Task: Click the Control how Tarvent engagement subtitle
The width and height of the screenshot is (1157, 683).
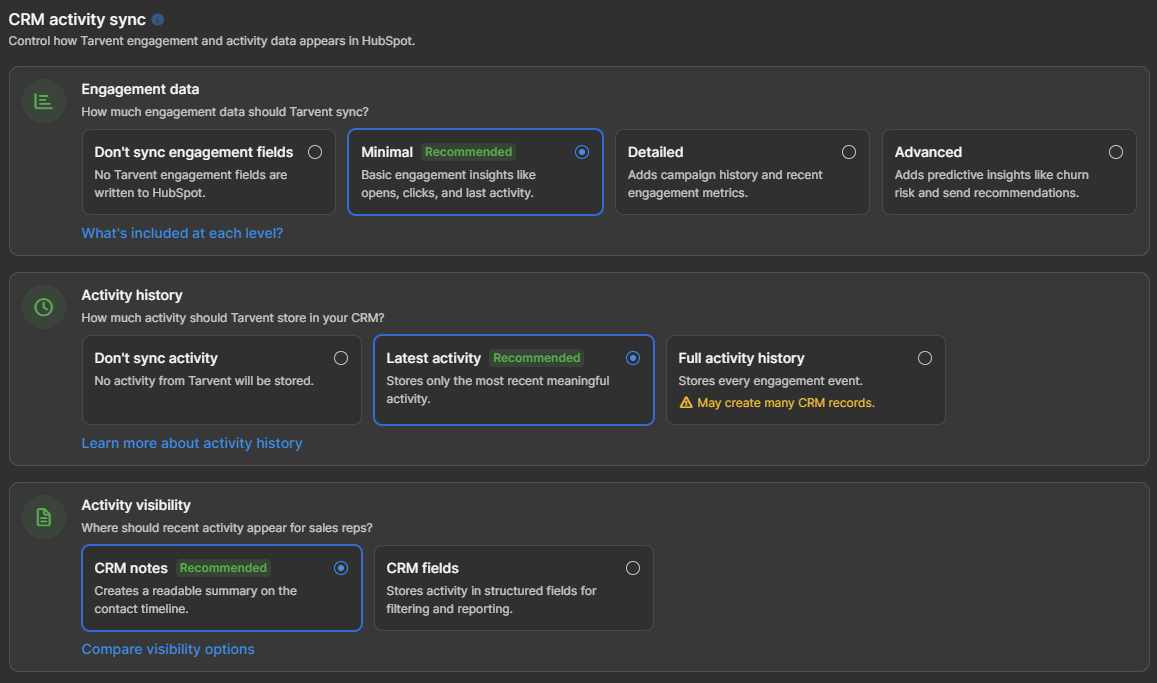Action: click(x=212, y=41)
